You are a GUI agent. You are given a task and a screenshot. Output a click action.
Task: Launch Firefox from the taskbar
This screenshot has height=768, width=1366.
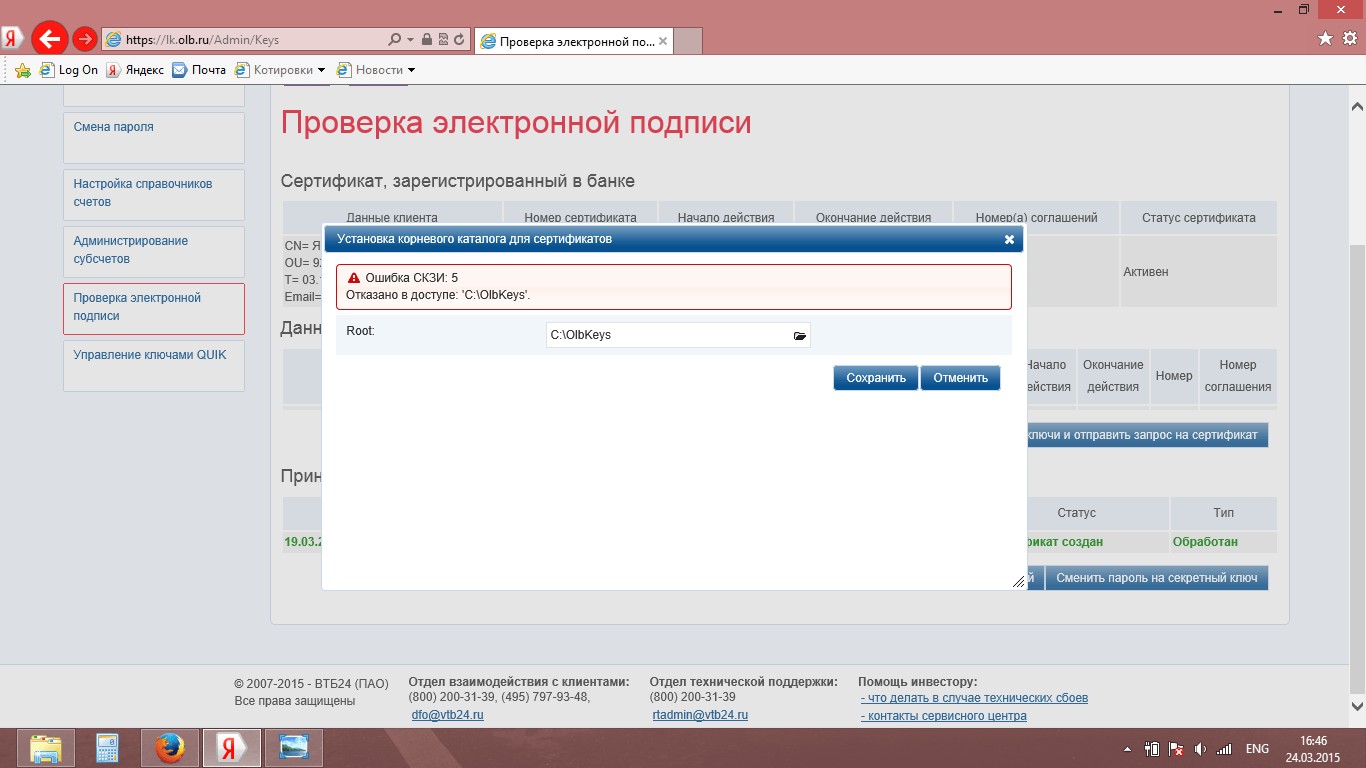pos(170,747)
